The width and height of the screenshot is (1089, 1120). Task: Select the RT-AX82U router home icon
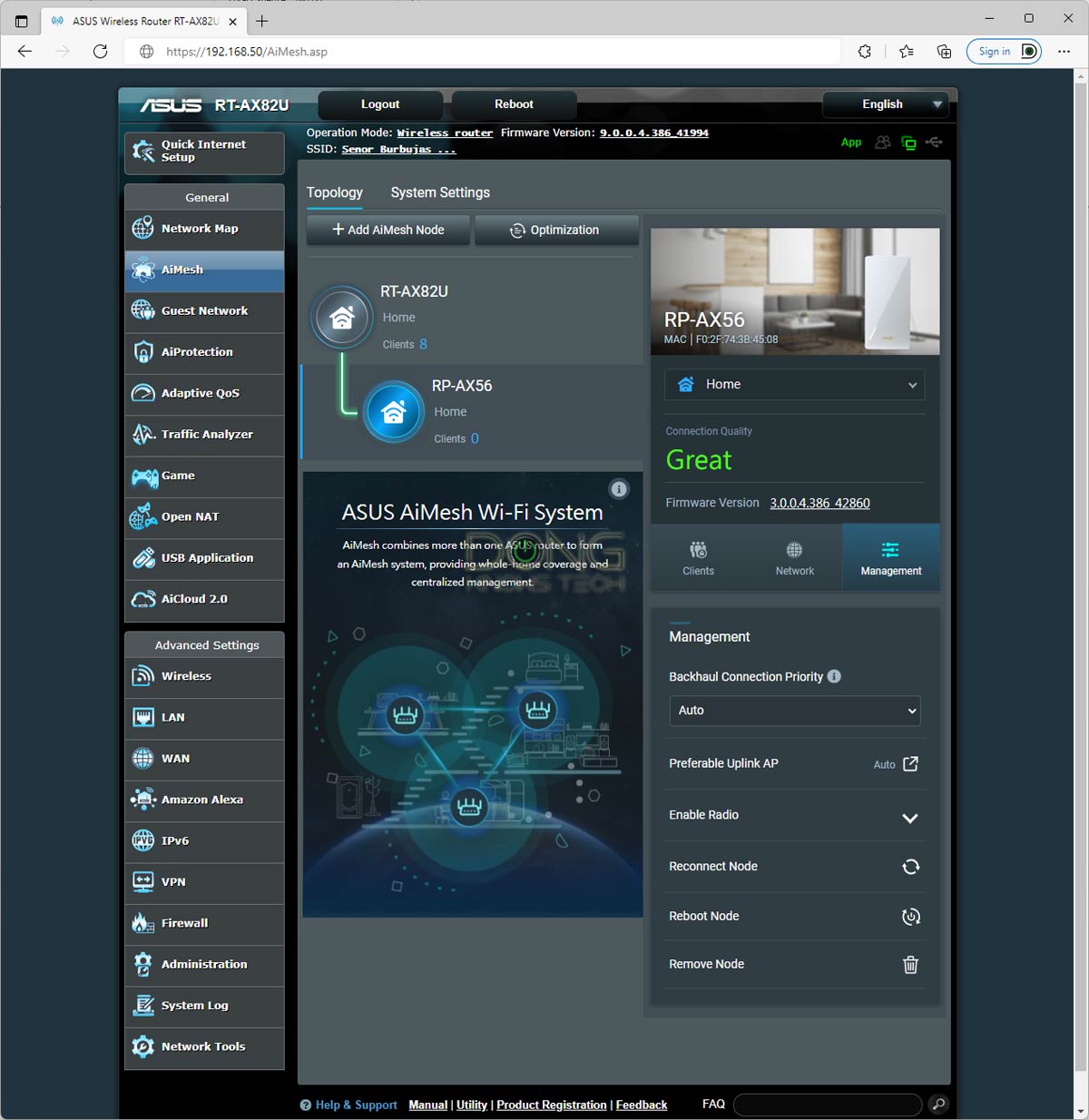(342, 318)
